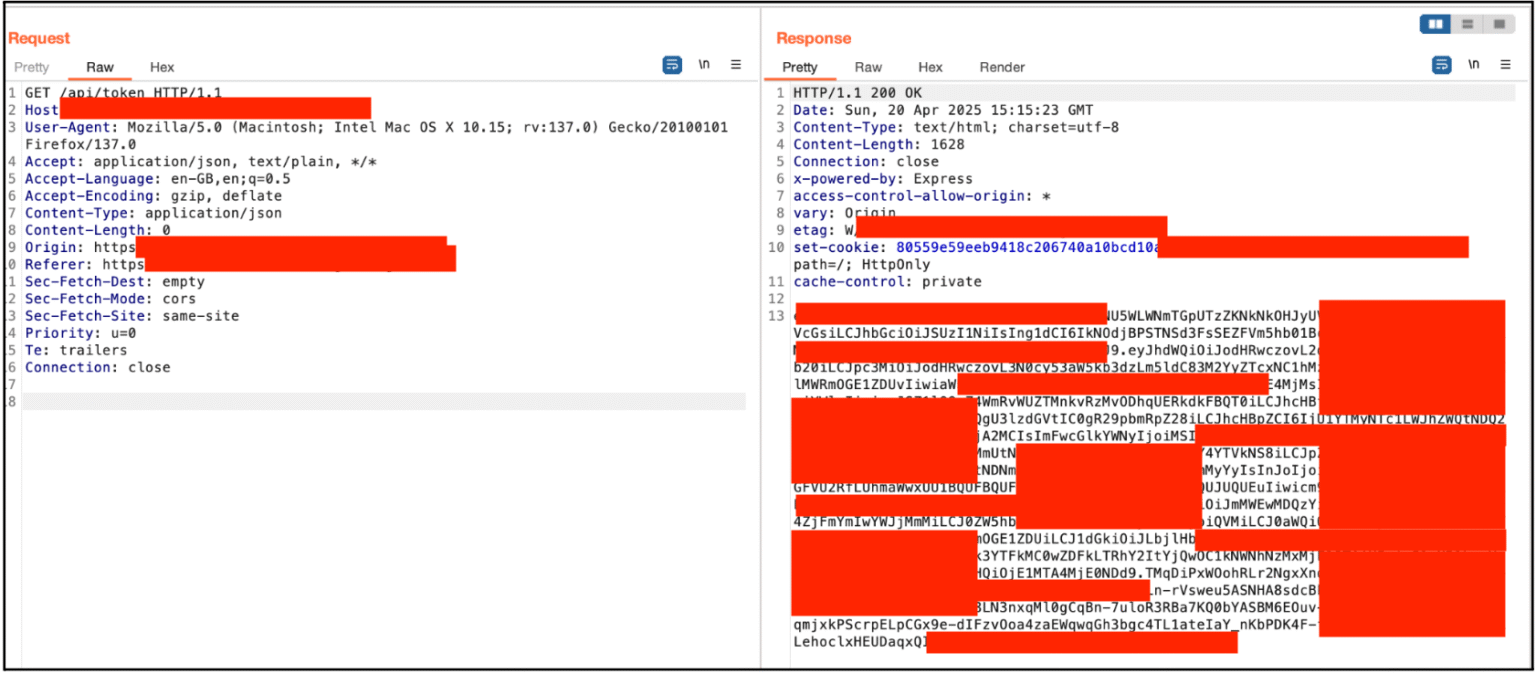Click the 'Accept-Language: en-GB' header line

click(158, 179)
